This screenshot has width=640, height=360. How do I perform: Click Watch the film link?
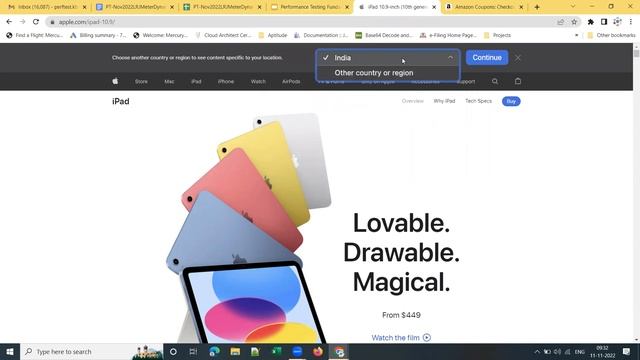coord(401,338)
